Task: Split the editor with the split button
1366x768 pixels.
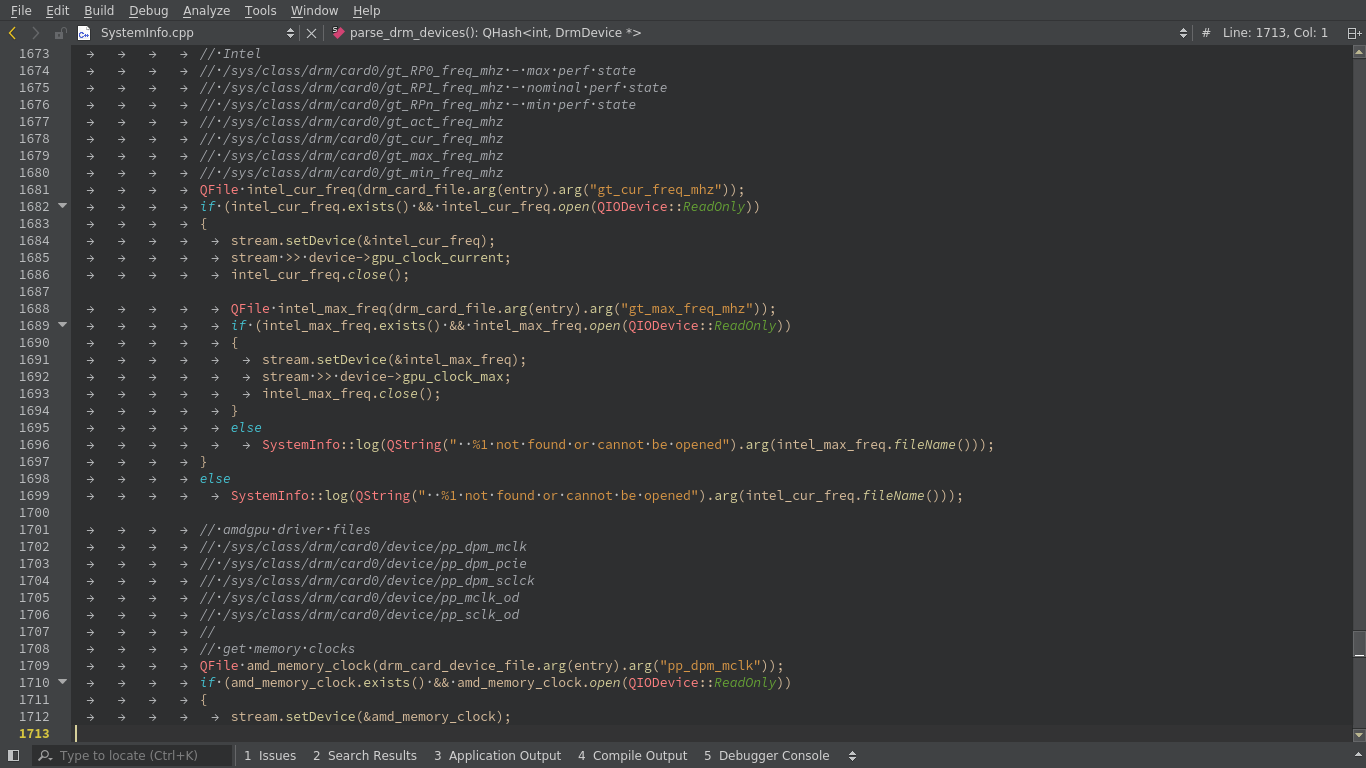Action: tap(1355, 33)
